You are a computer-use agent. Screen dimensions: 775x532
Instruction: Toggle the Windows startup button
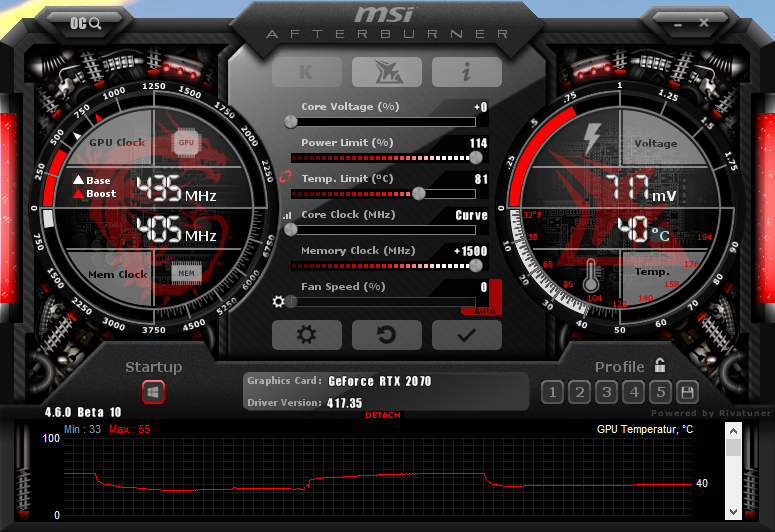pyautogui.click(x=153, y=393)
